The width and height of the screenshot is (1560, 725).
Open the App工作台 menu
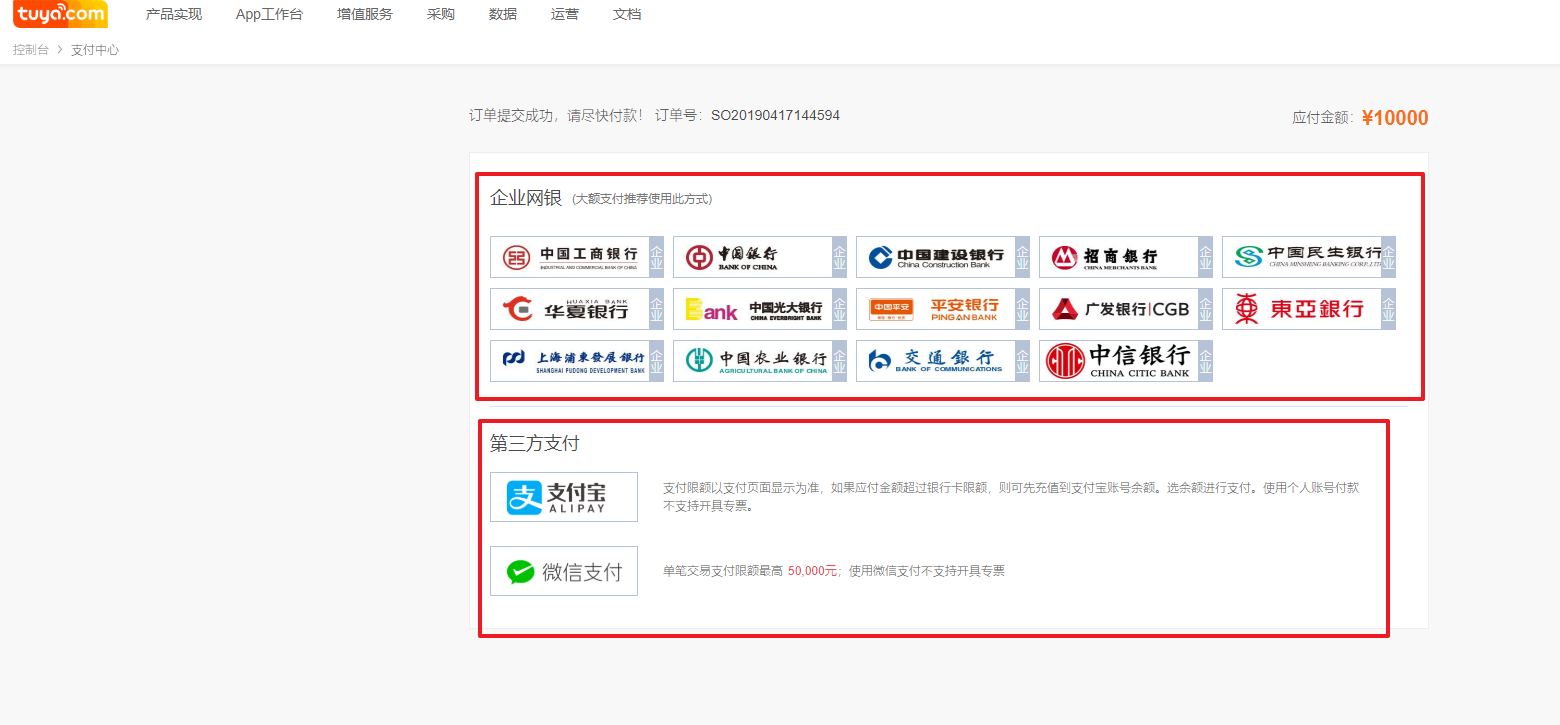click(269, 14)
